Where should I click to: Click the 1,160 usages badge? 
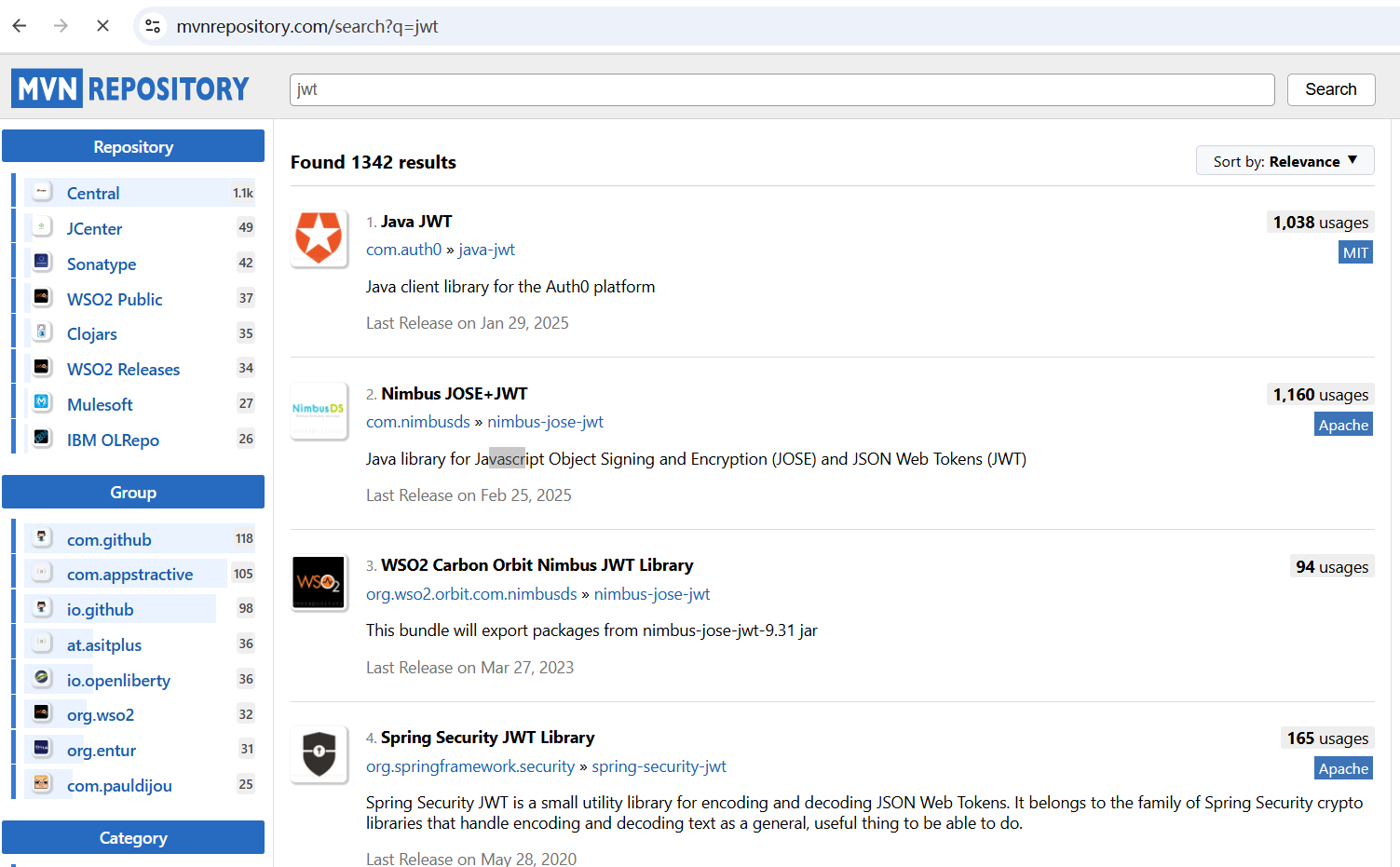pyautogui.click(x=1321, y=395)
